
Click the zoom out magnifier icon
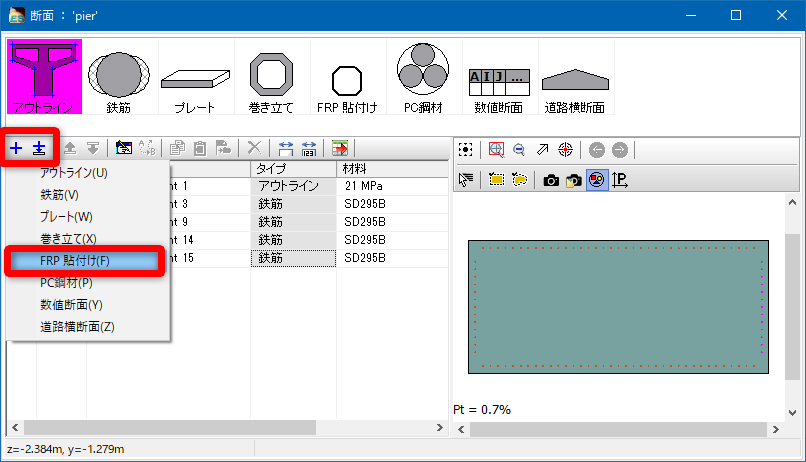point(519,150)
